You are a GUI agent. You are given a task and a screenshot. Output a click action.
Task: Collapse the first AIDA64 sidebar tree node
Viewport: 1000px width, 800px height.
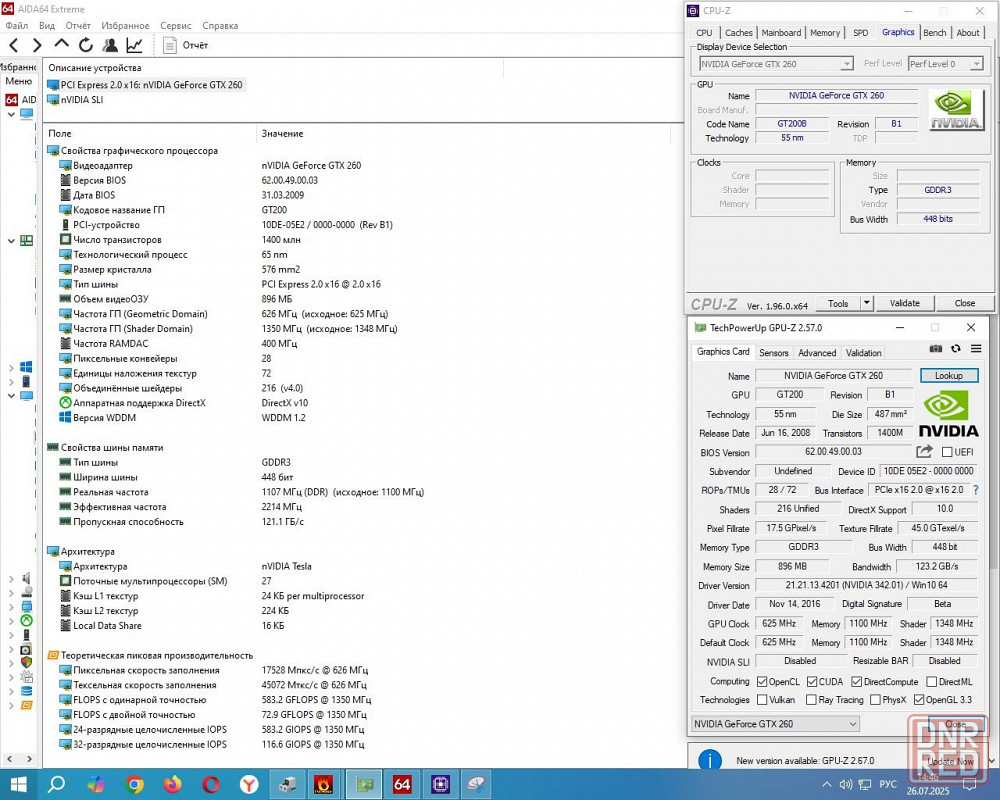coord(11,115)
